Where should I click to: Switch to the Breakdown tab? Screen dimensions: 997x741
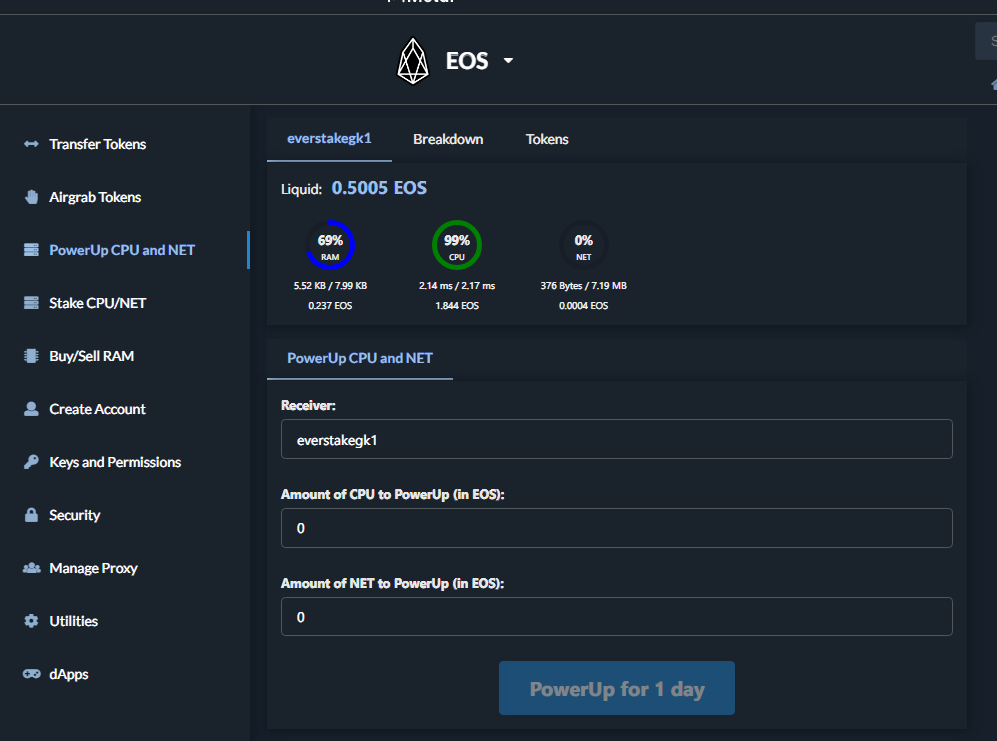click(x=448, y=139)
